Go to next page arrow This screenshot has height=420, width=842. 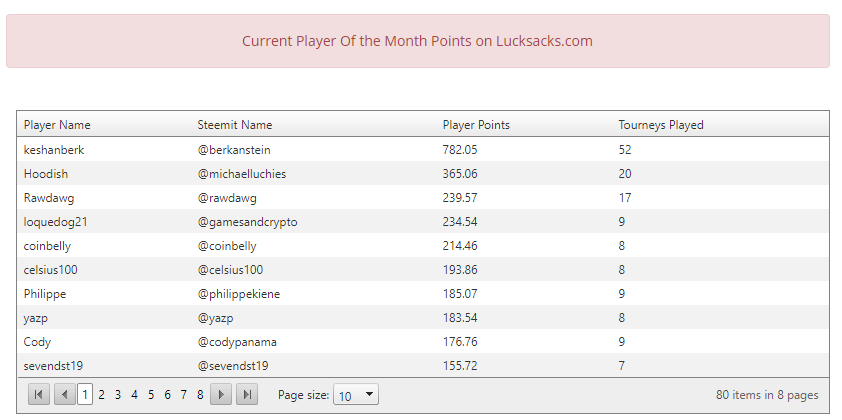221,395
